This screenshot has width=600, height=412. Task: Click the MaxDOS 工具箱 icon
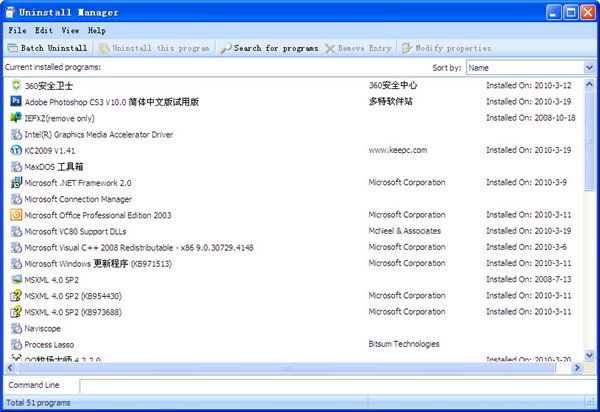click(16, 166)
